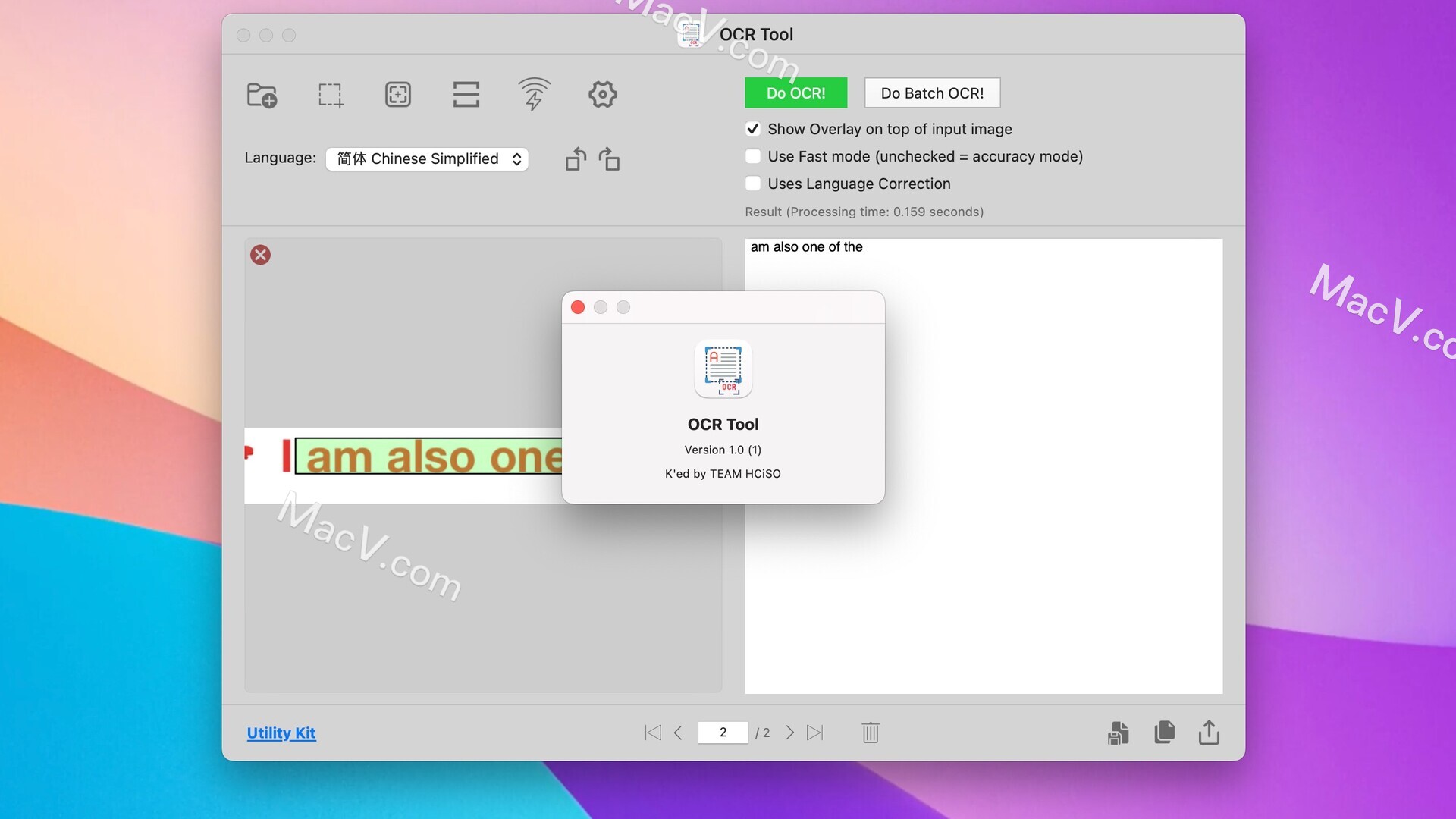Click the 'K'ed by TEAM HCiSO' text
The image size is (1456, 819).
point(723,474)
